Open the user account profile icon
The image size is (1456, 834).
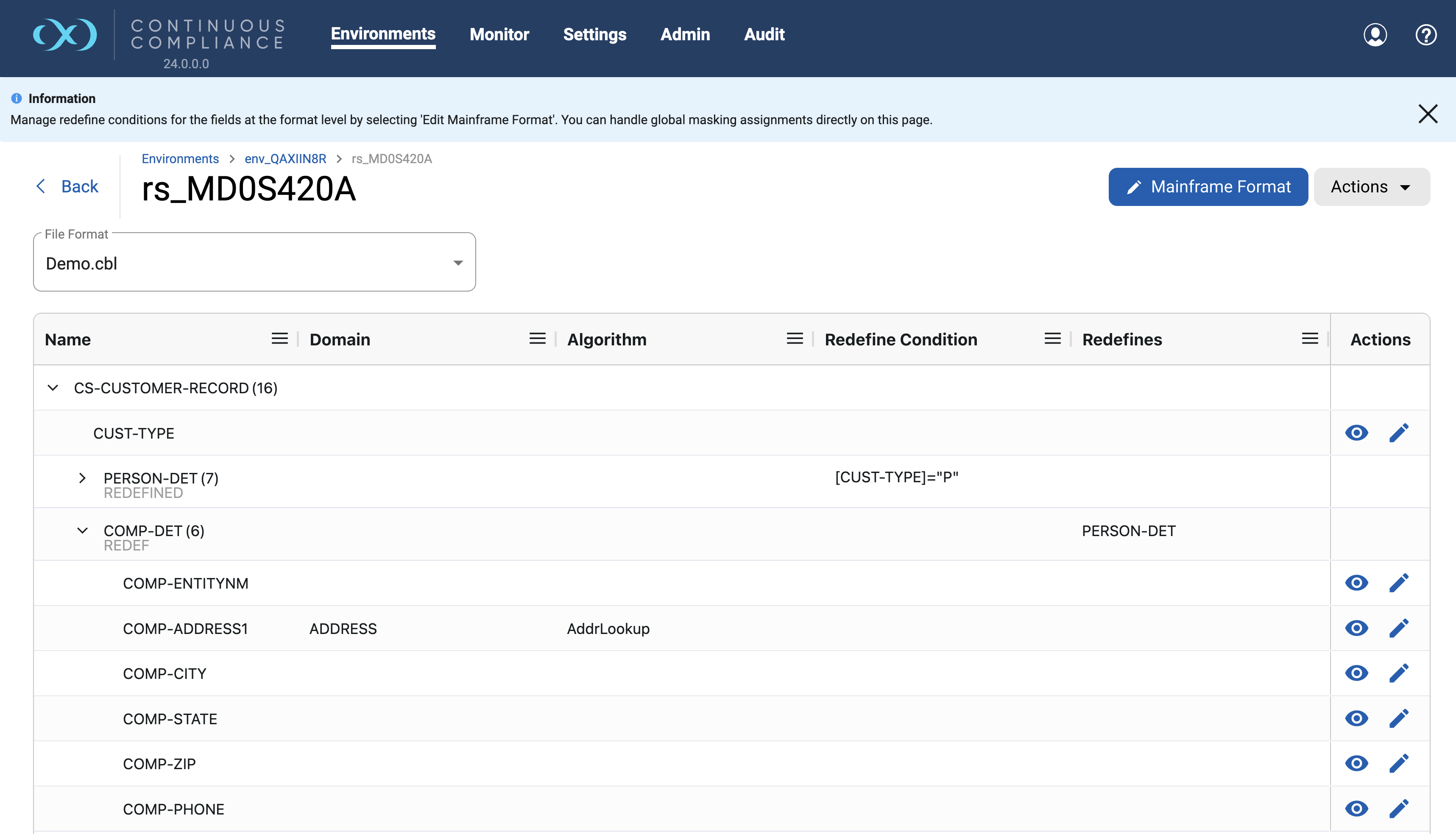tap(1375, 34)
